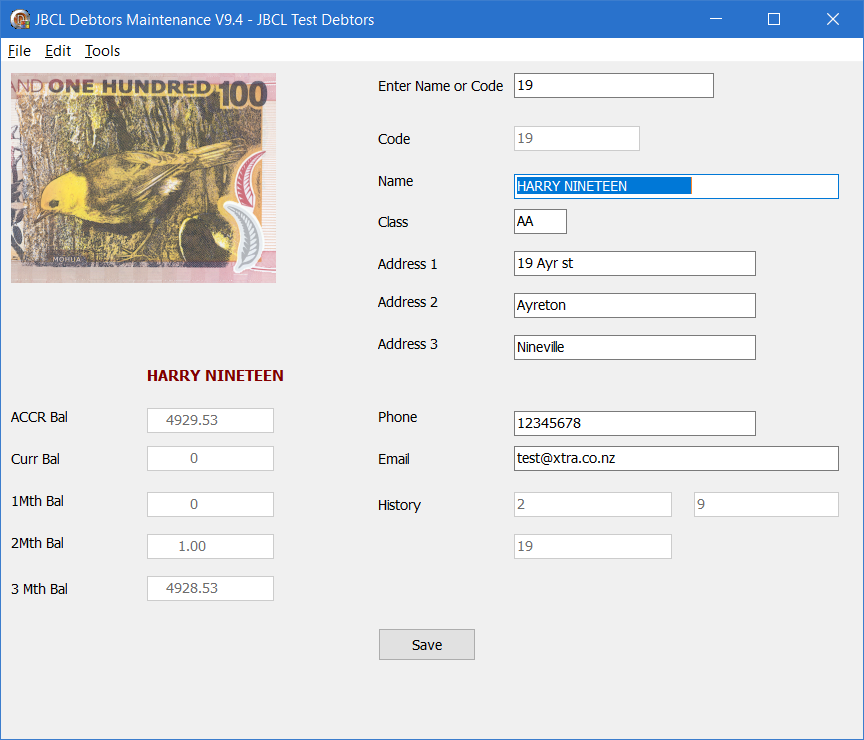Click the ACCR Bal value 4929.53
864x740 pixels.
[210, 420]
